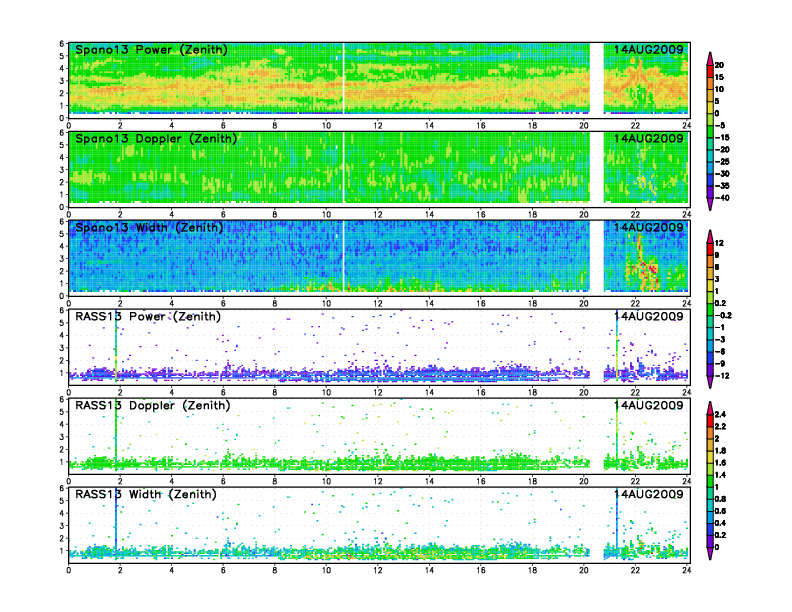Click the '1.8' label on the bottom colorbar
This screenshot has width=792, height=612.
pos(720,450)
